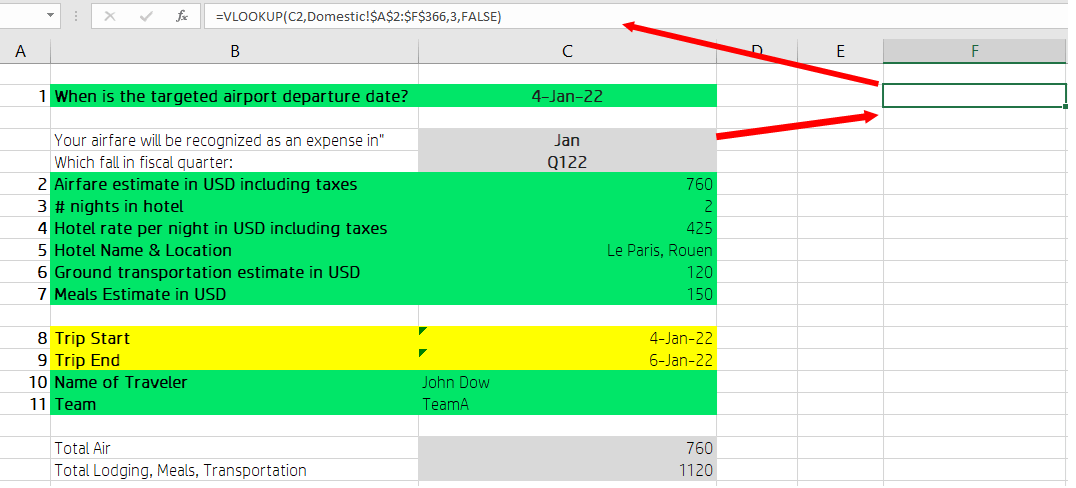Select the hotel rate value 425

tap(568, 228)
